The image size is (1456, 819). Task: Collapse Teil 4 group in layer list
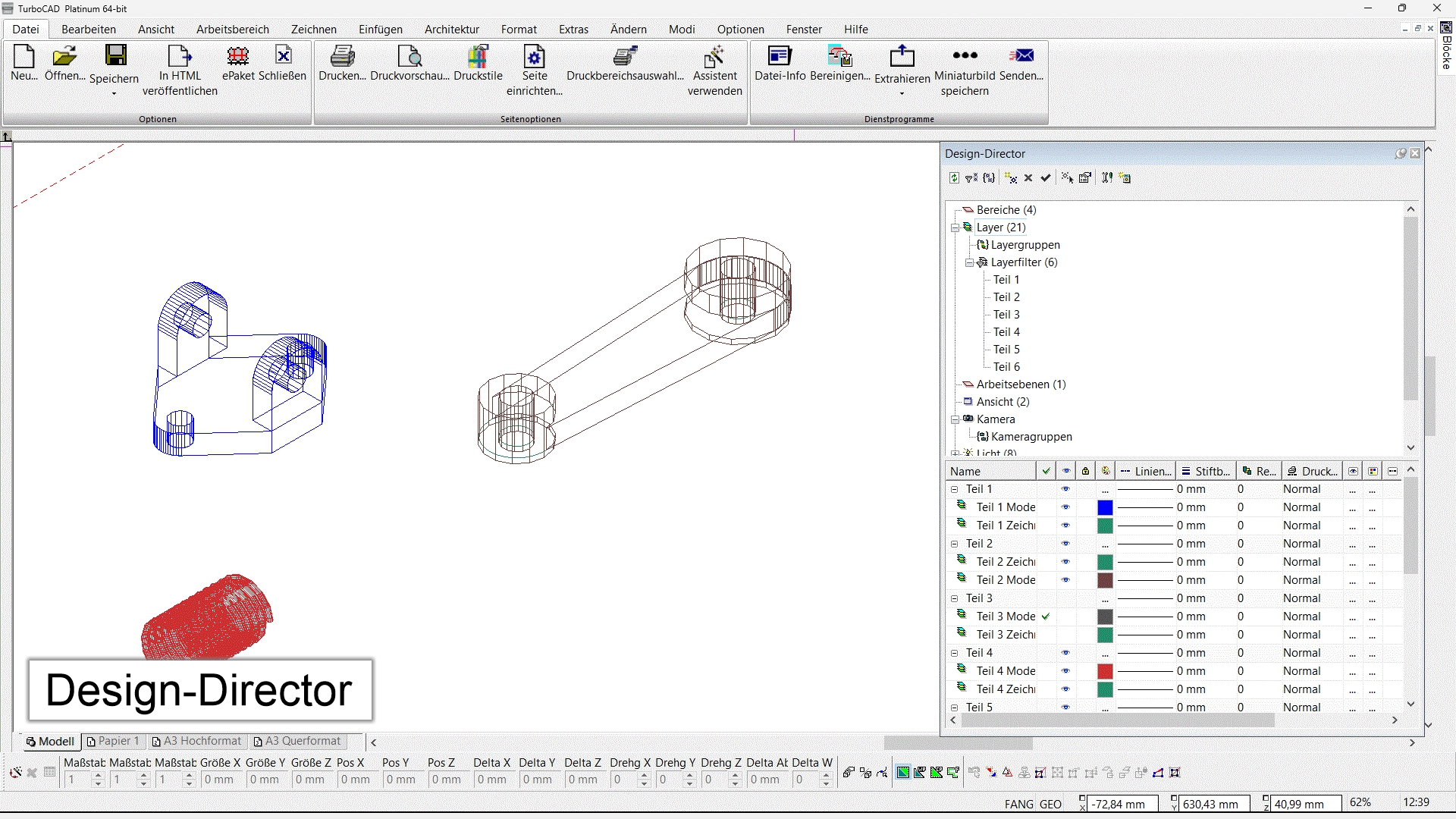[955, 654]
